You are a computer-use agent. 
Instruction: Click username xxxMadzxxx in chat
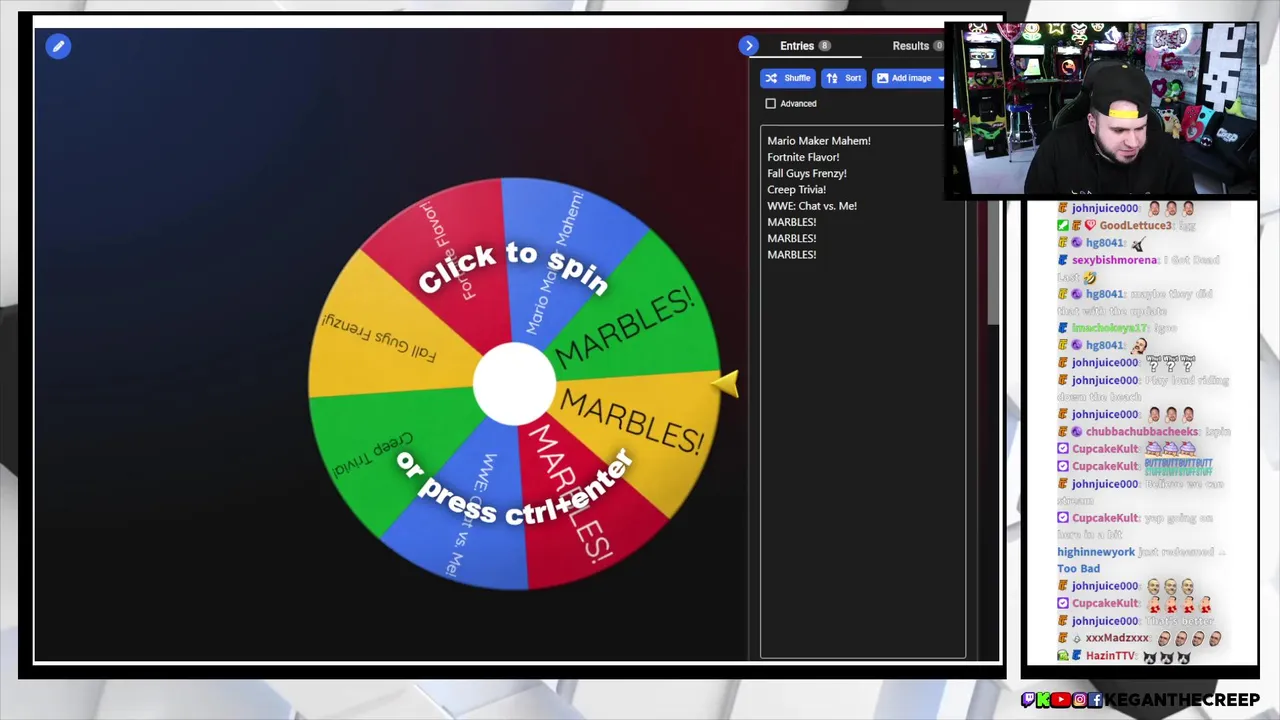point(1117,638)
